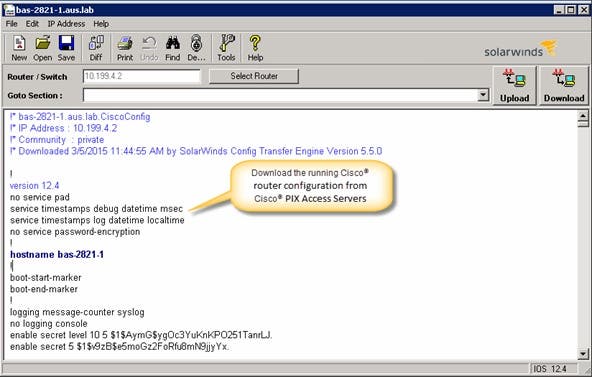Click the solarwinds logo
The image size is (592, 377).
[521, 49]
